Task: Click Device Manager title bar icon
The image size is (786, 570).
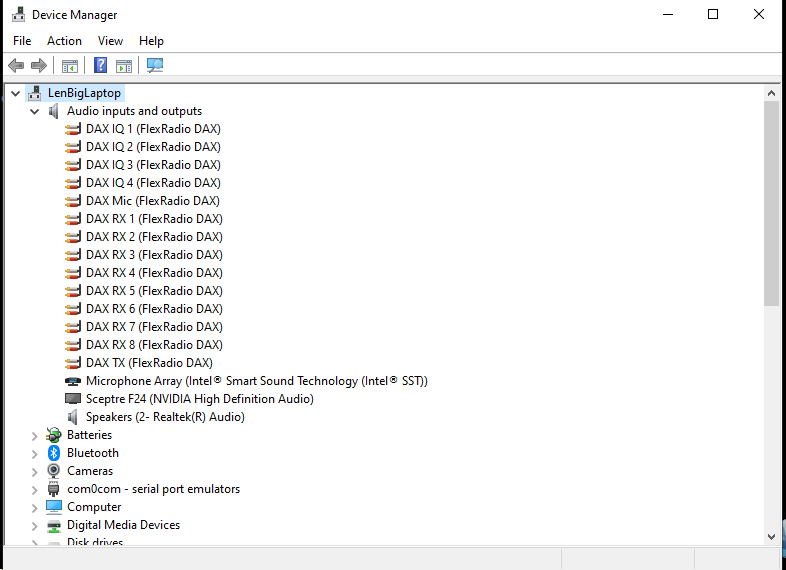Action: [x=19, y=15]
